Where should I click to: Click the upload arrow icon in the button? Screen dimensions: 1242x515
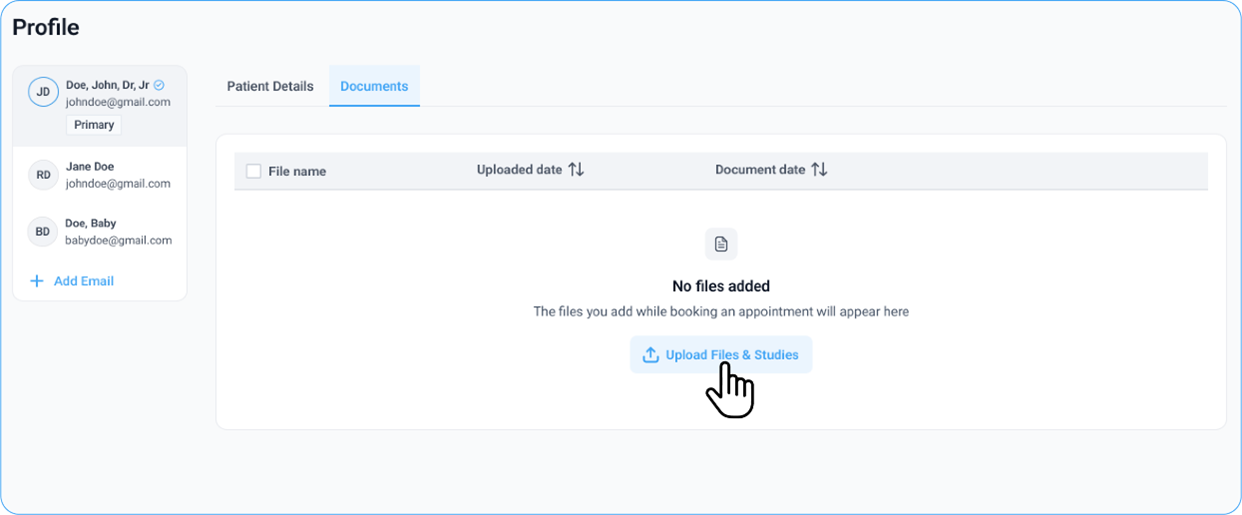[x=650, y=355]
